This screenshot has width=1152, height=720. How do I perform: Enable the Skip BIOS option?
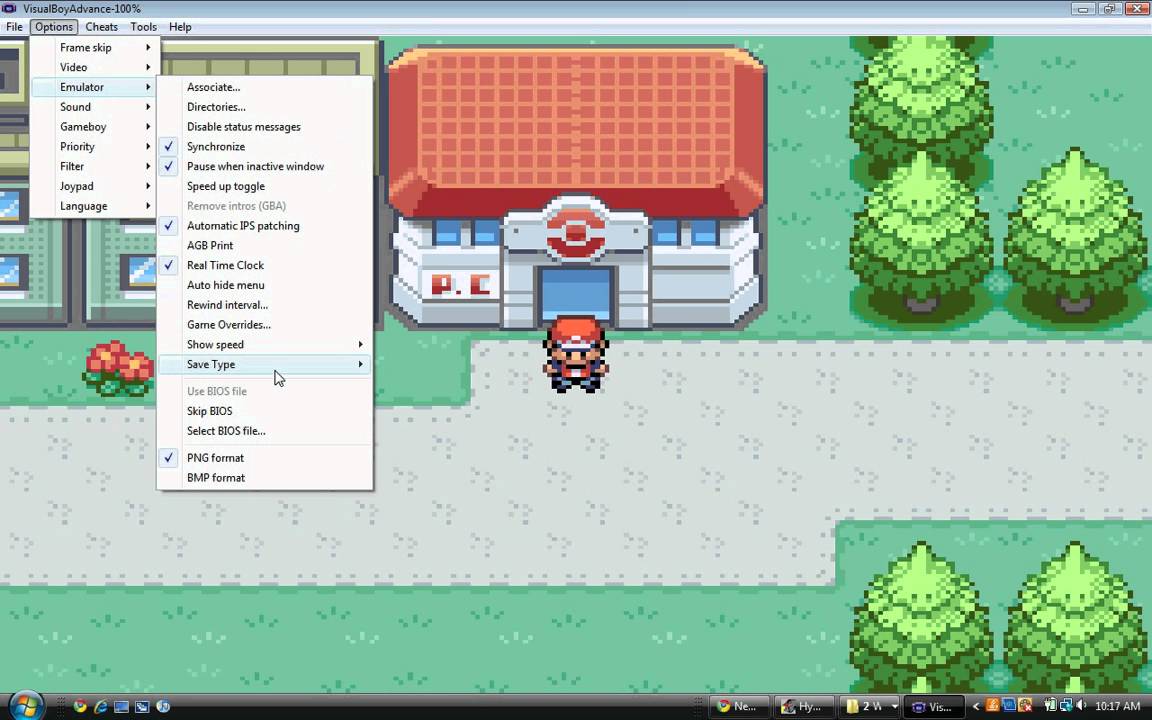point(264,411)
